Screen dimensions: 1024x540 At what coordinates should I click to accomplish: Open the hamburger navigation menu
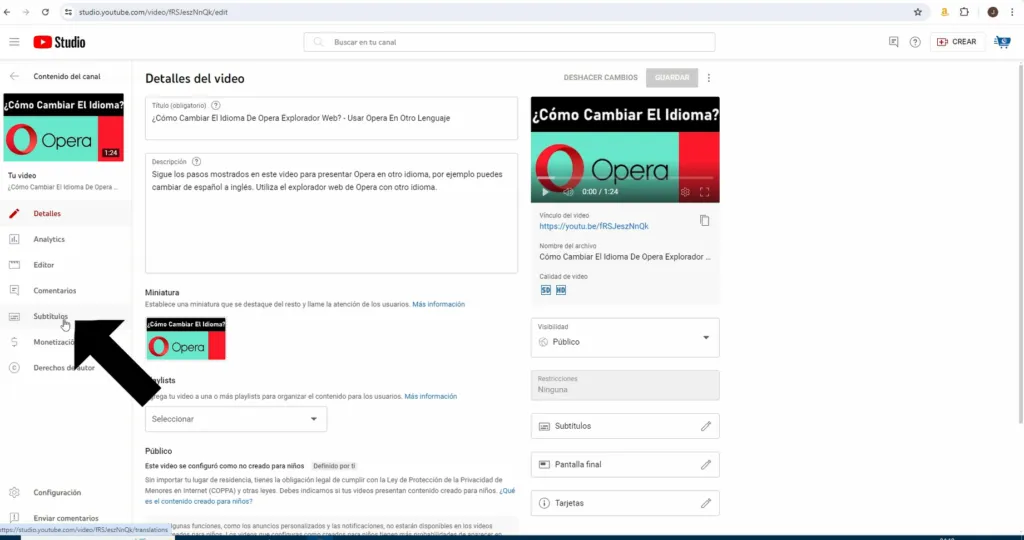coord(14,42)
